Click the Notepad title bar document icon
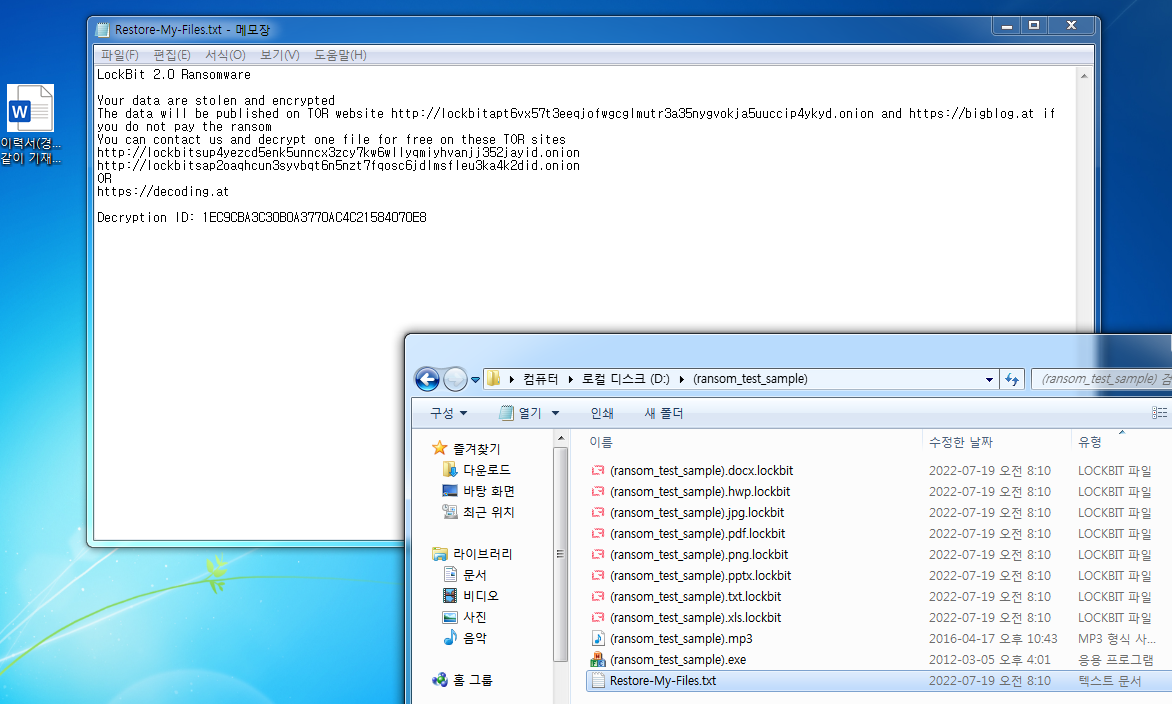This screenshot has width=1172, height=704. tap(102, 29)
